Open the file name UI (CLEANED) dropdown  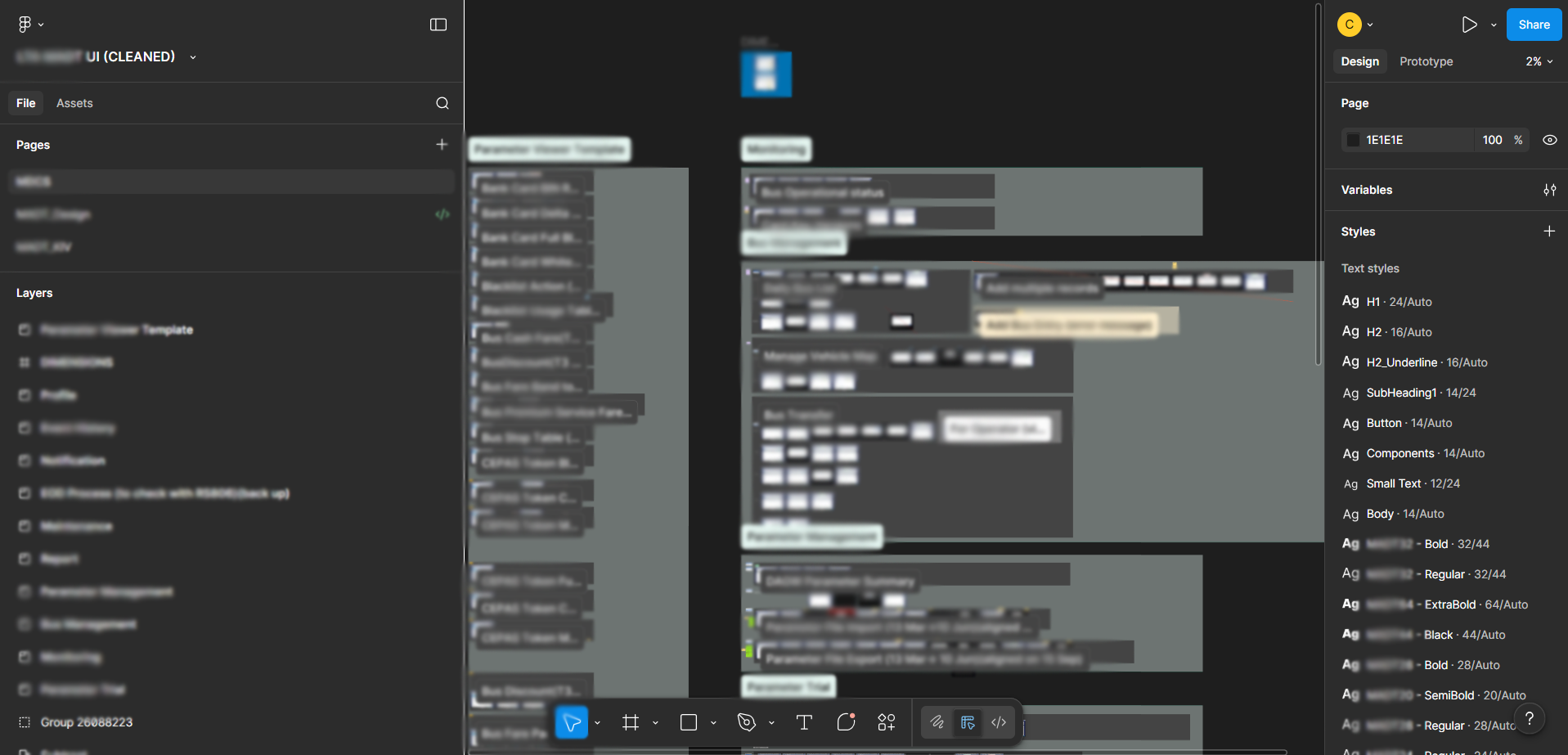coord(193,57)
